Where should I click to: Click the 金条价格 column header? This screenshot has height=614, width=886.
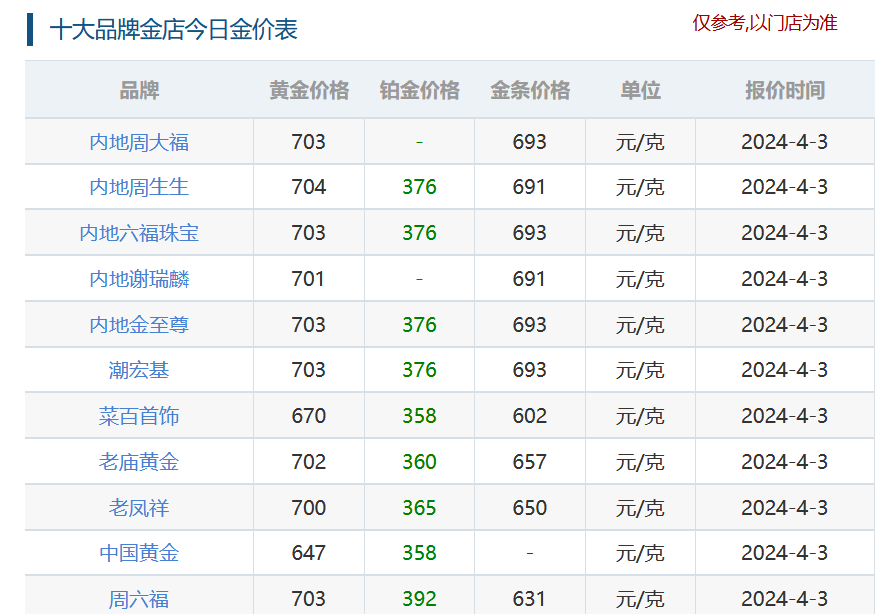click(530, 90)
